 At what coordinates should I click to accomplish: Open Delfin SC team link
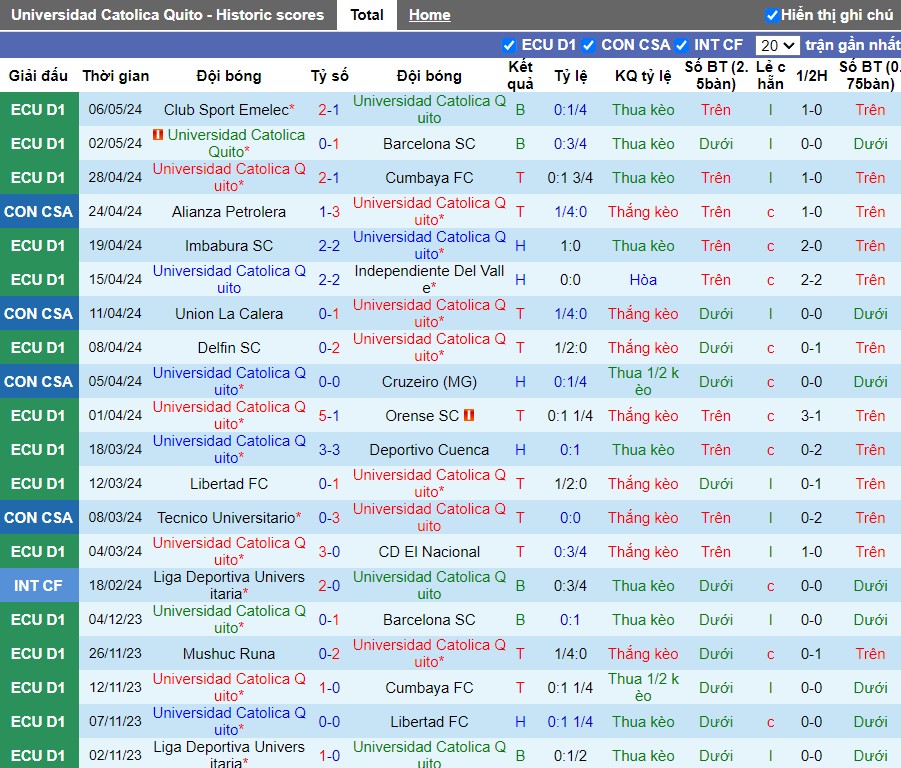coord(229,348)
